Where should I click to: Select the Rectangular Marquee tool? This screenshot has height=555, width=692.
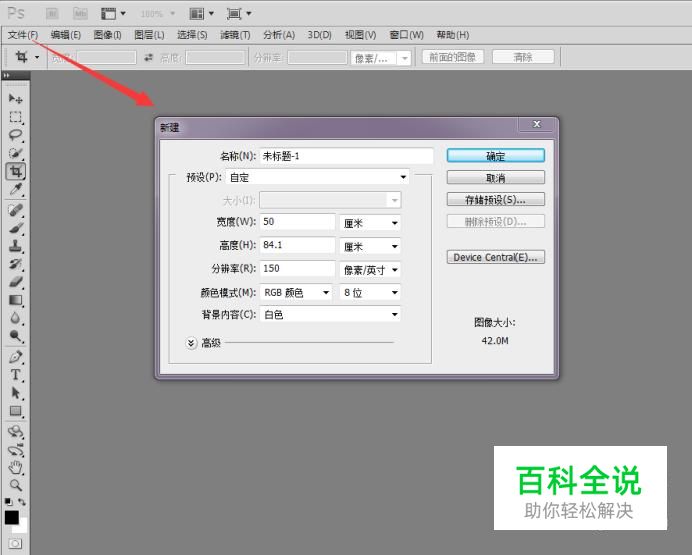[15, 117]
